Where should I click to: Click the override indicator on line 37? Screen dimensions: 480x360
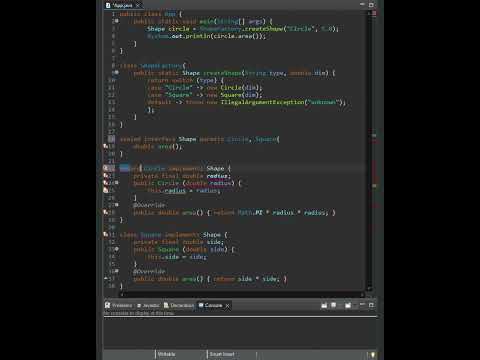click(106, 278)
